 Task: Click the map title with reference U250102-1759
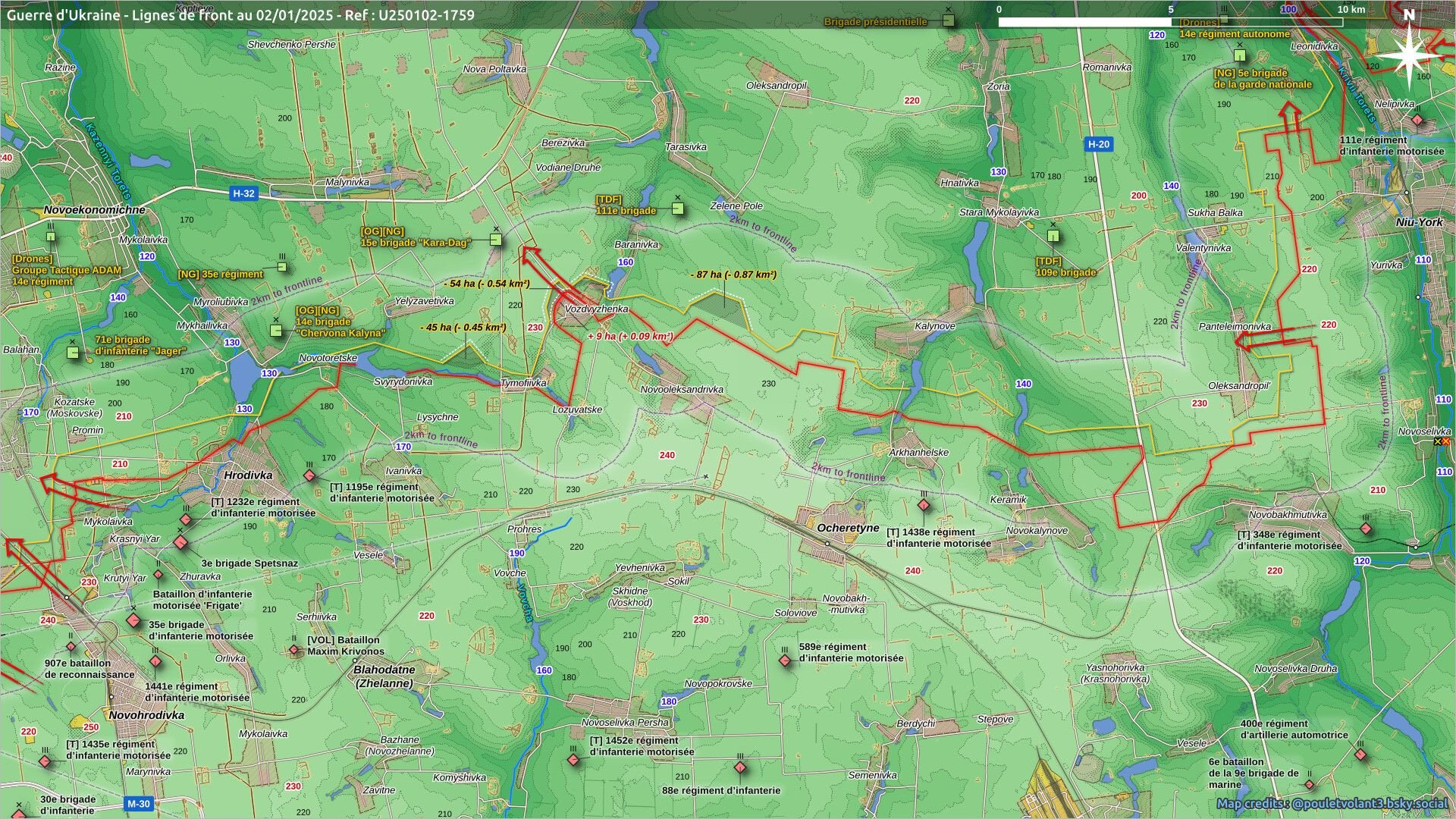click(x=240, y=14)
